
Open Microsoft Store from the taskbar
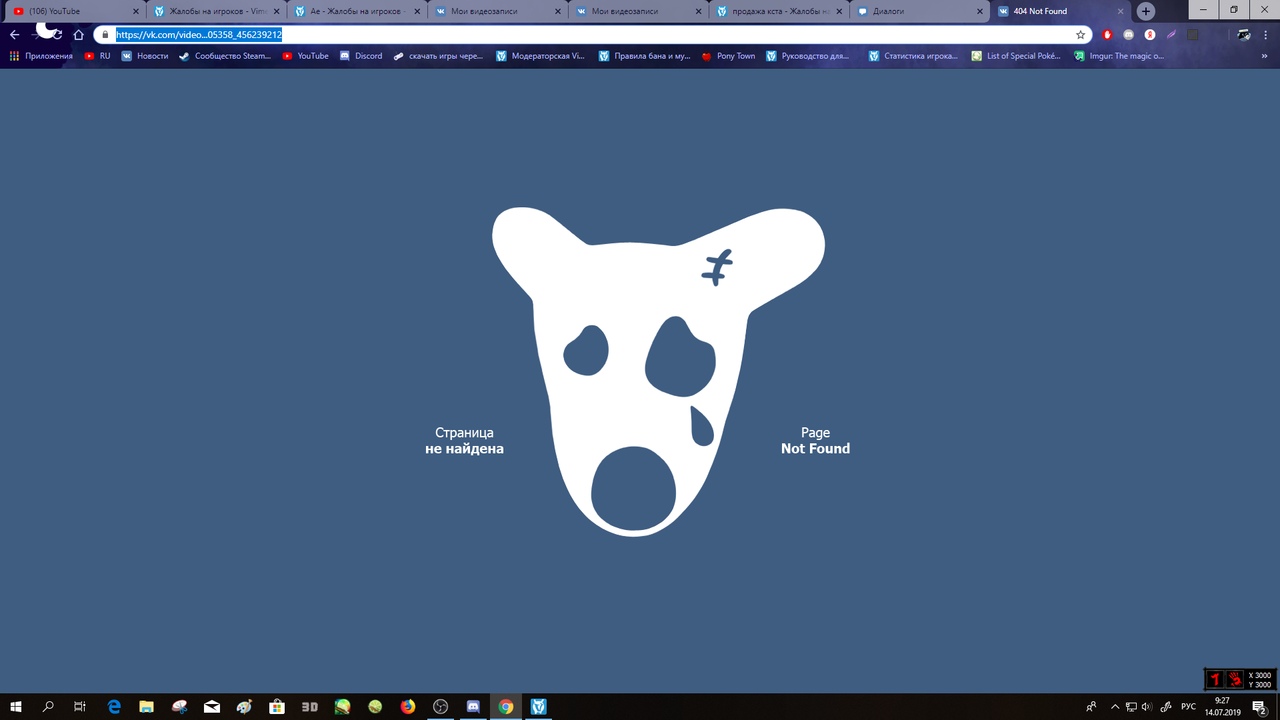[x=277, y=707]
